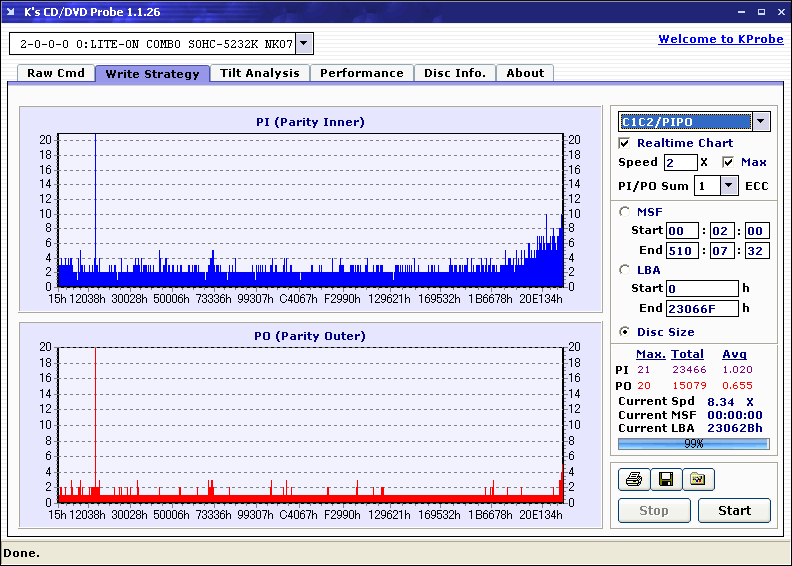Select the MSF radio button

point(625,211)
